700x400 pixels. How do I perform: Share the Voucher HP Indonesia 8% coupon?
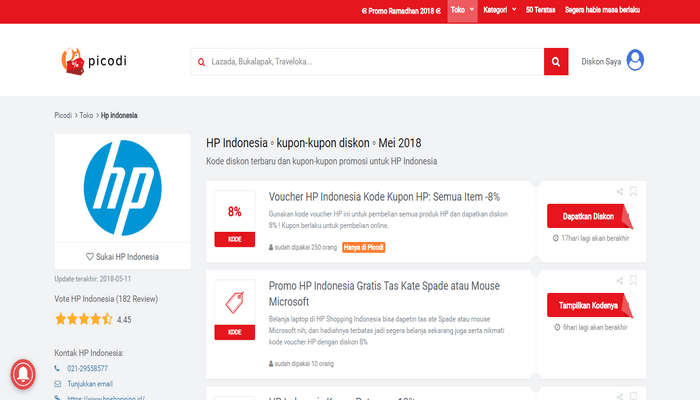pyautogui.click(x=620, y=192)
